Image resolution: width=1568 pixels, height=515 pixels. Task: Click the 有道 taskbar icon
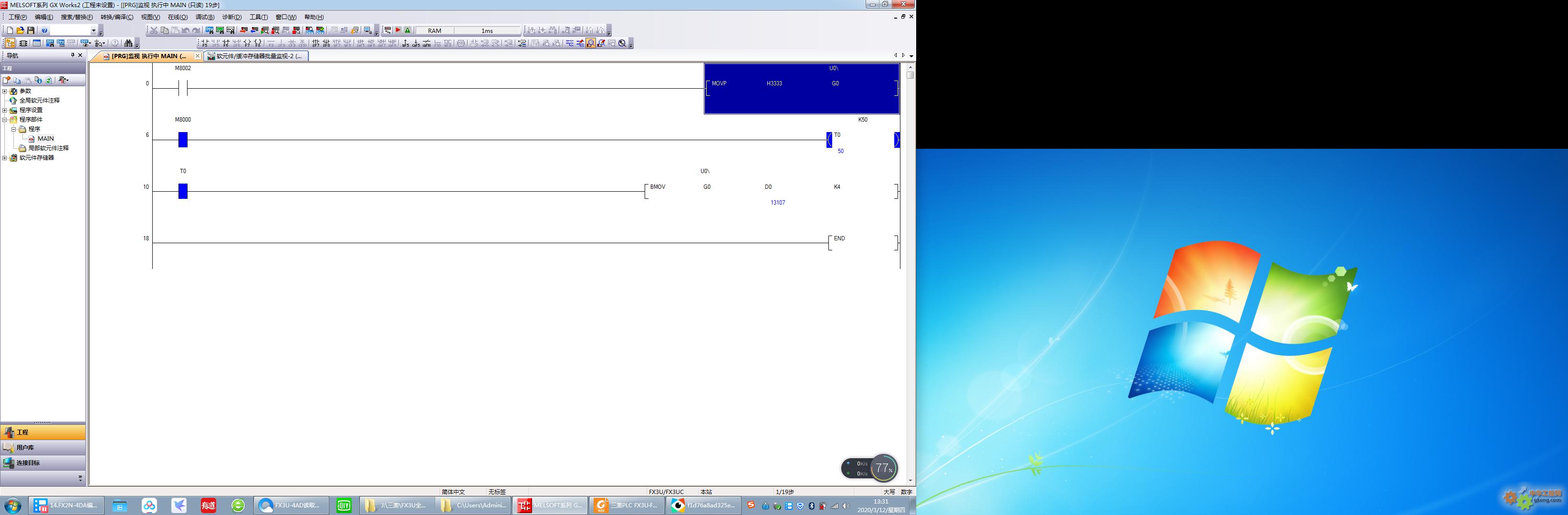pyautogui.click(x=208, y=505)
